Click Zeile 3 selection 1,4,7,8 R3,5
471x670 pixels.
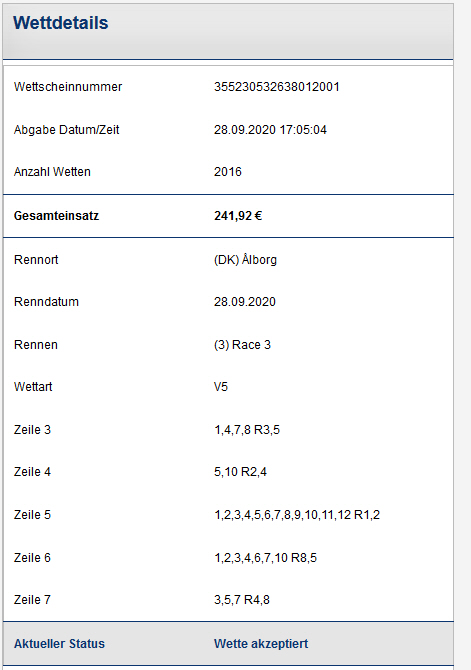coord(247,430)
